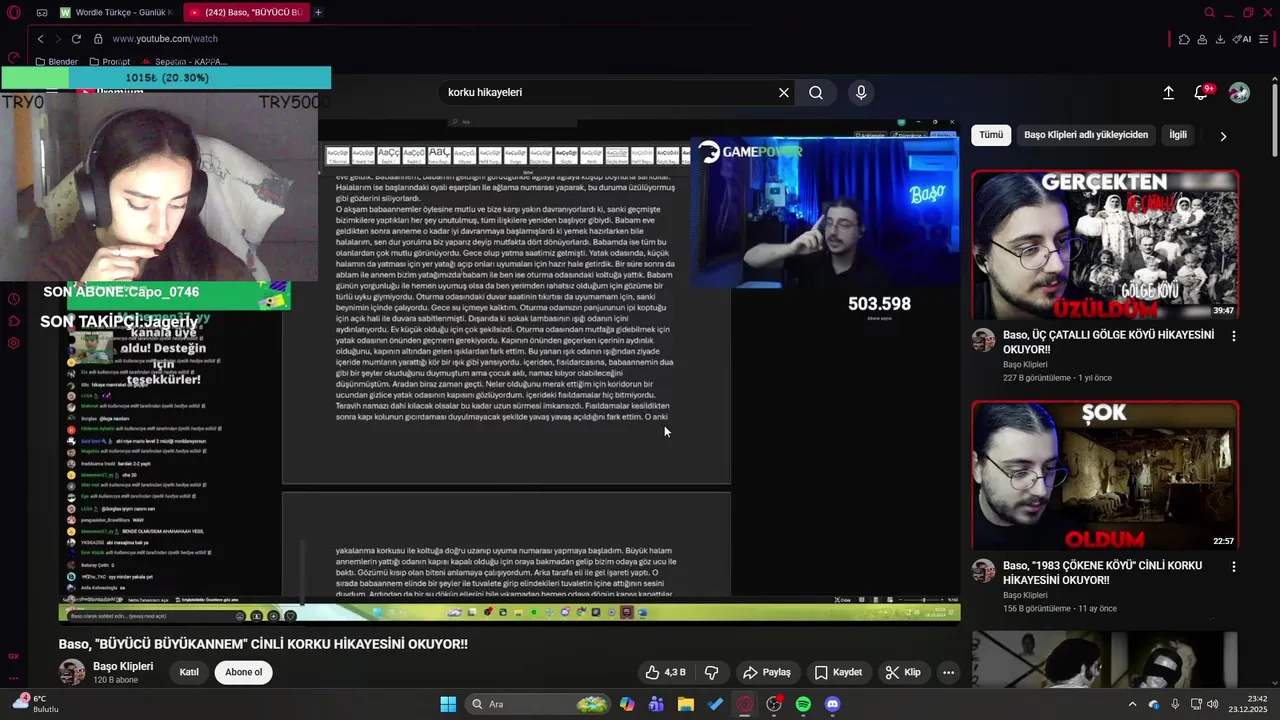Click the Windows Start button
The width and height of the screenshot is (1280, 720).
[x=448, y=704]
